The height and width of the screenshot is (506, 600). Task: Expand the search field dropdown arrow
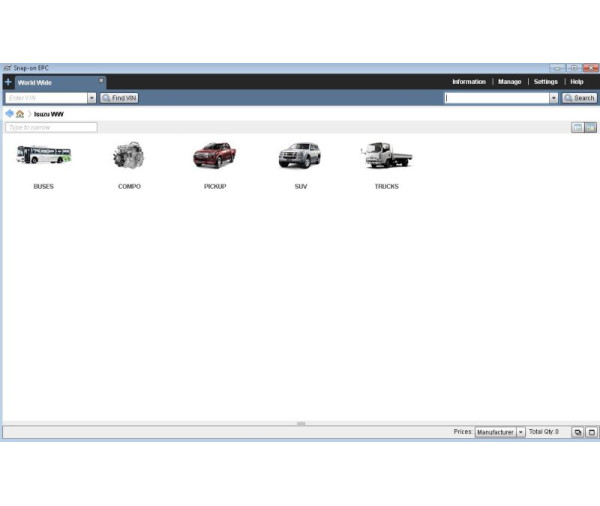tap(554, 98)
